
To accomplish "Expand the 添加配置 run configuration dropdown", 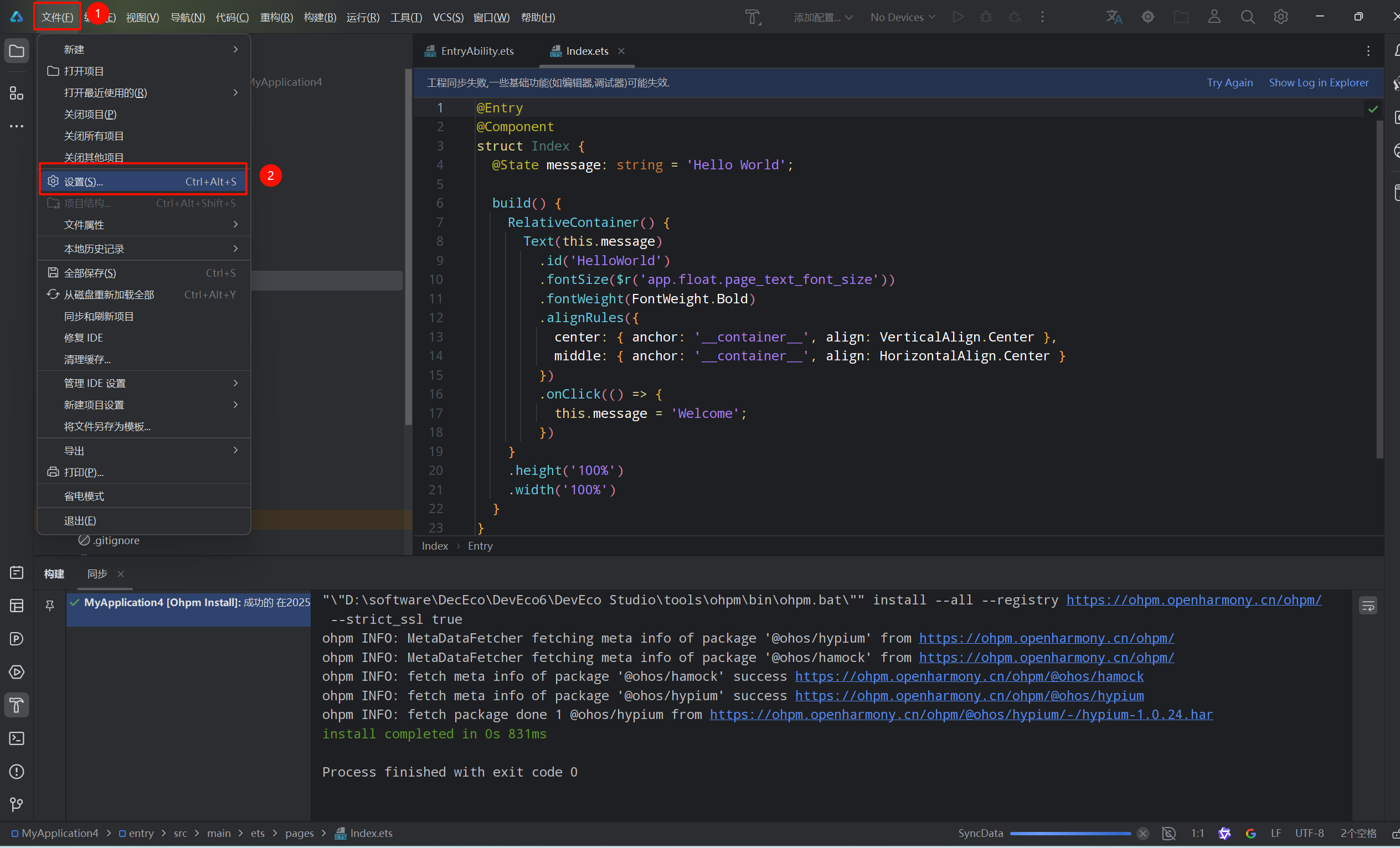I will coord(823,17).
